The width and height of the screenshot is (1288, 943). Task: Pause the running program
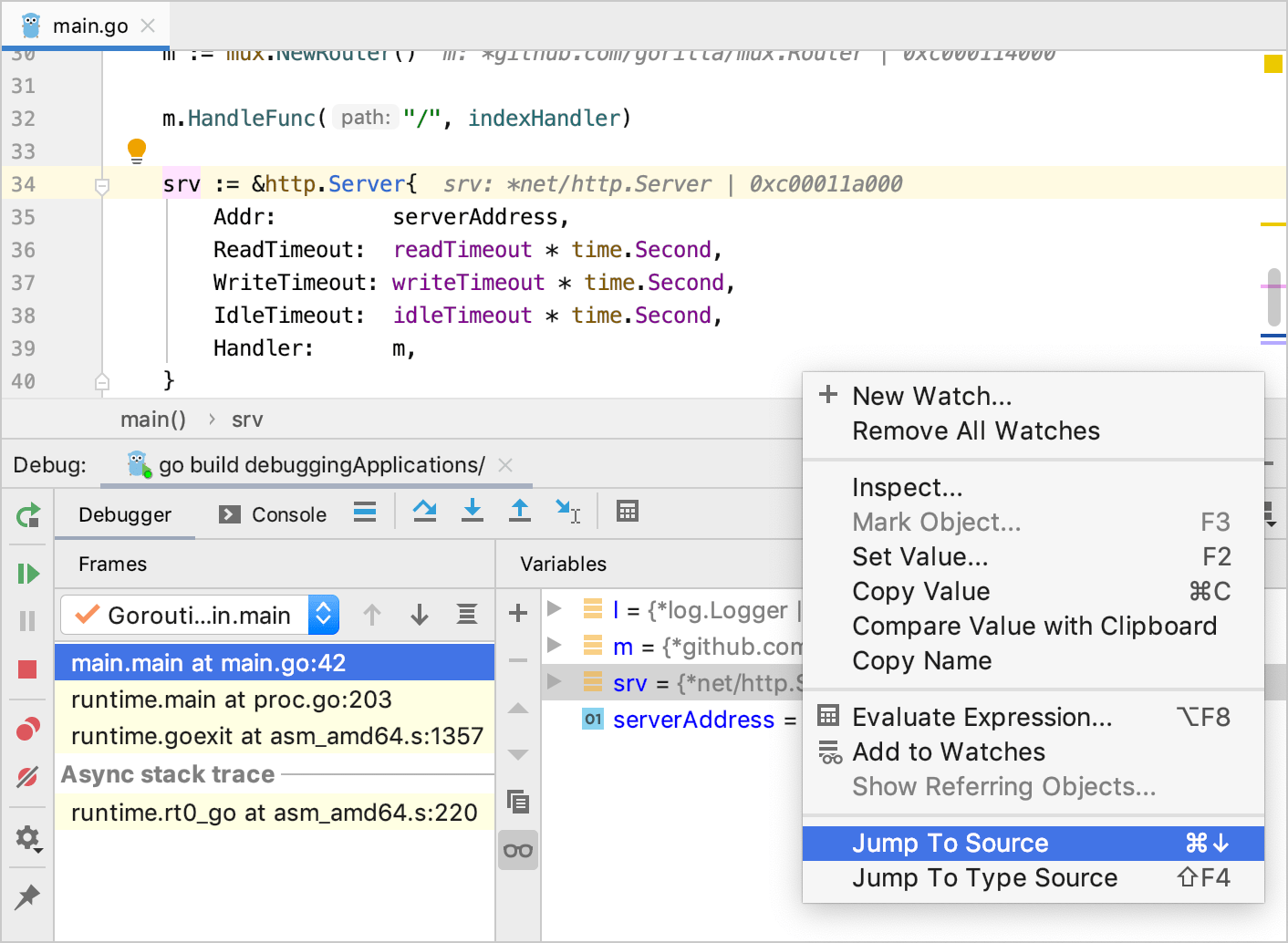[x=27, y=620]
